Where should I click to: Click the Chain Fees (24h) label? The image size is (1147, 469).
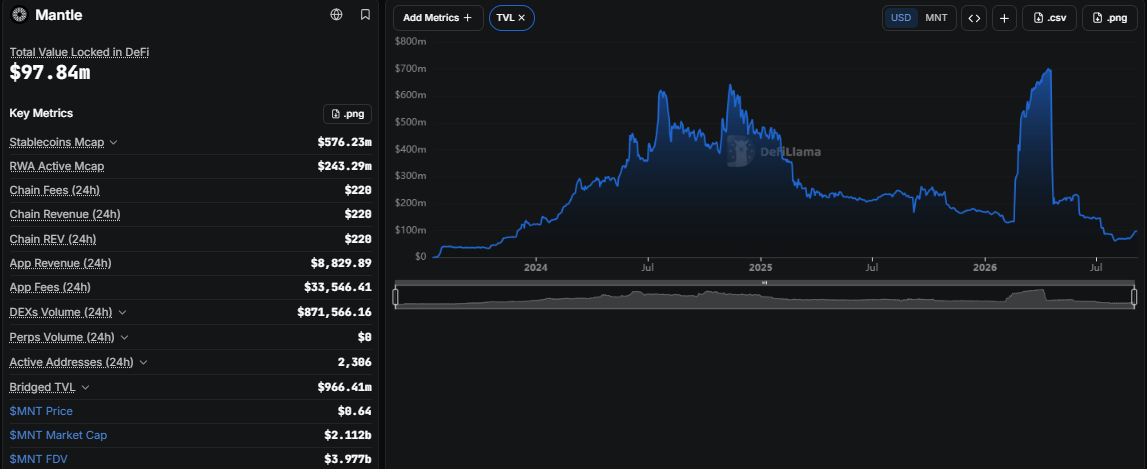(55, 190)
